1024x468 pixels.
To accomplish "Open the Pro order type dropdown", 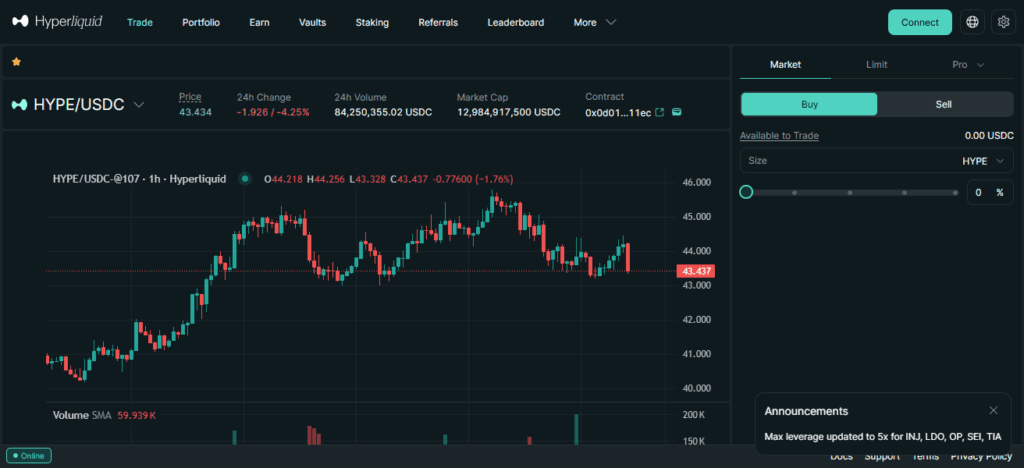I will [968, 65].
